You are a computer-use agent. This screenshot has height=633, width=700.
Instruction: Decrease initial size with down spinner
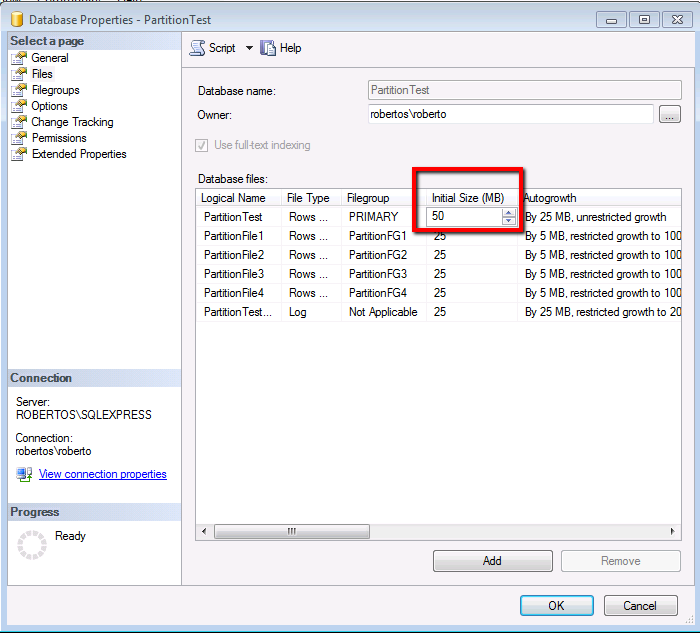(508, 221)
